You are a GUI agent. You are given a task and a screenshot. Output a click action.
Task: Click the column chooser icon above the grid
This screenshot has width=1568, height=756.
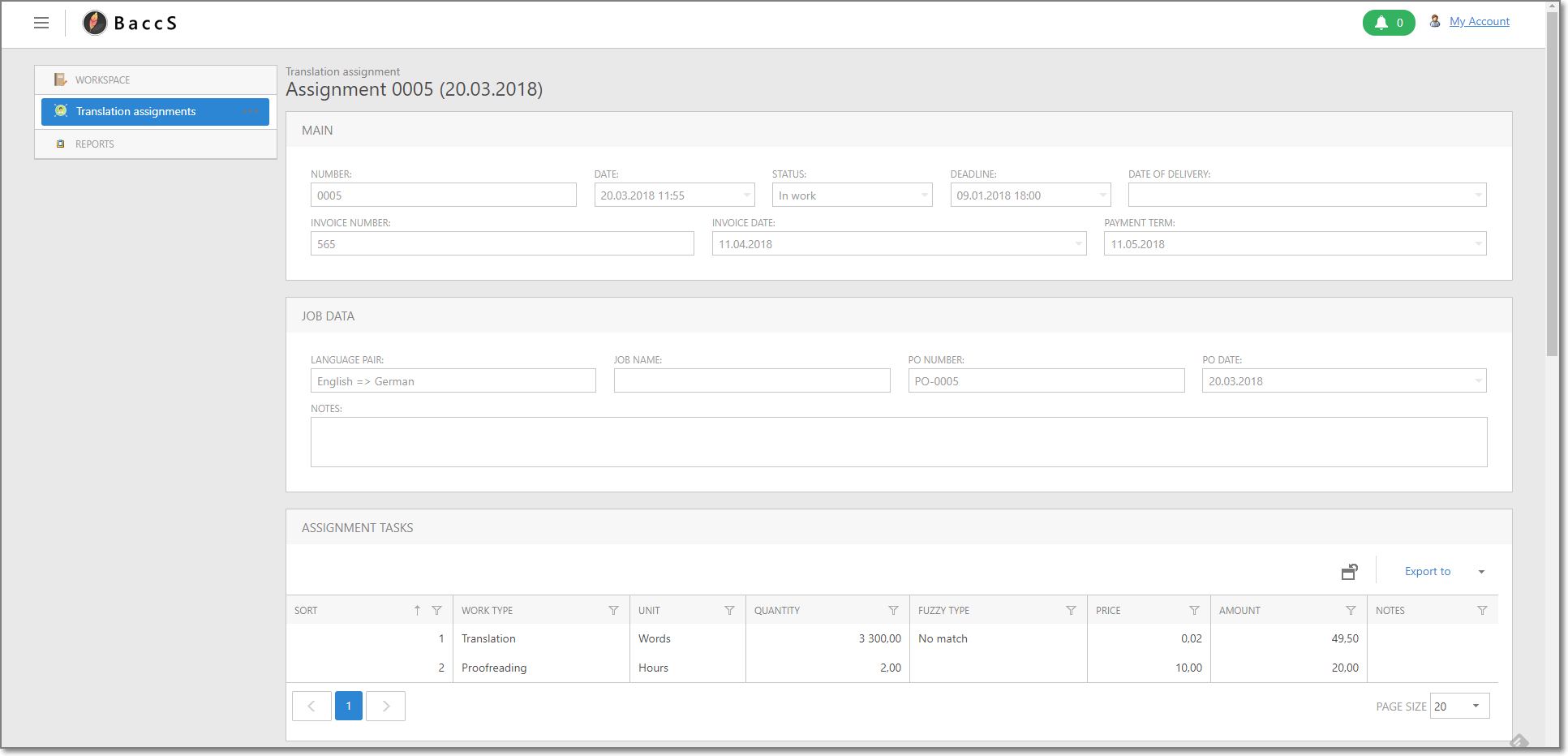[x=1349, y=572]
